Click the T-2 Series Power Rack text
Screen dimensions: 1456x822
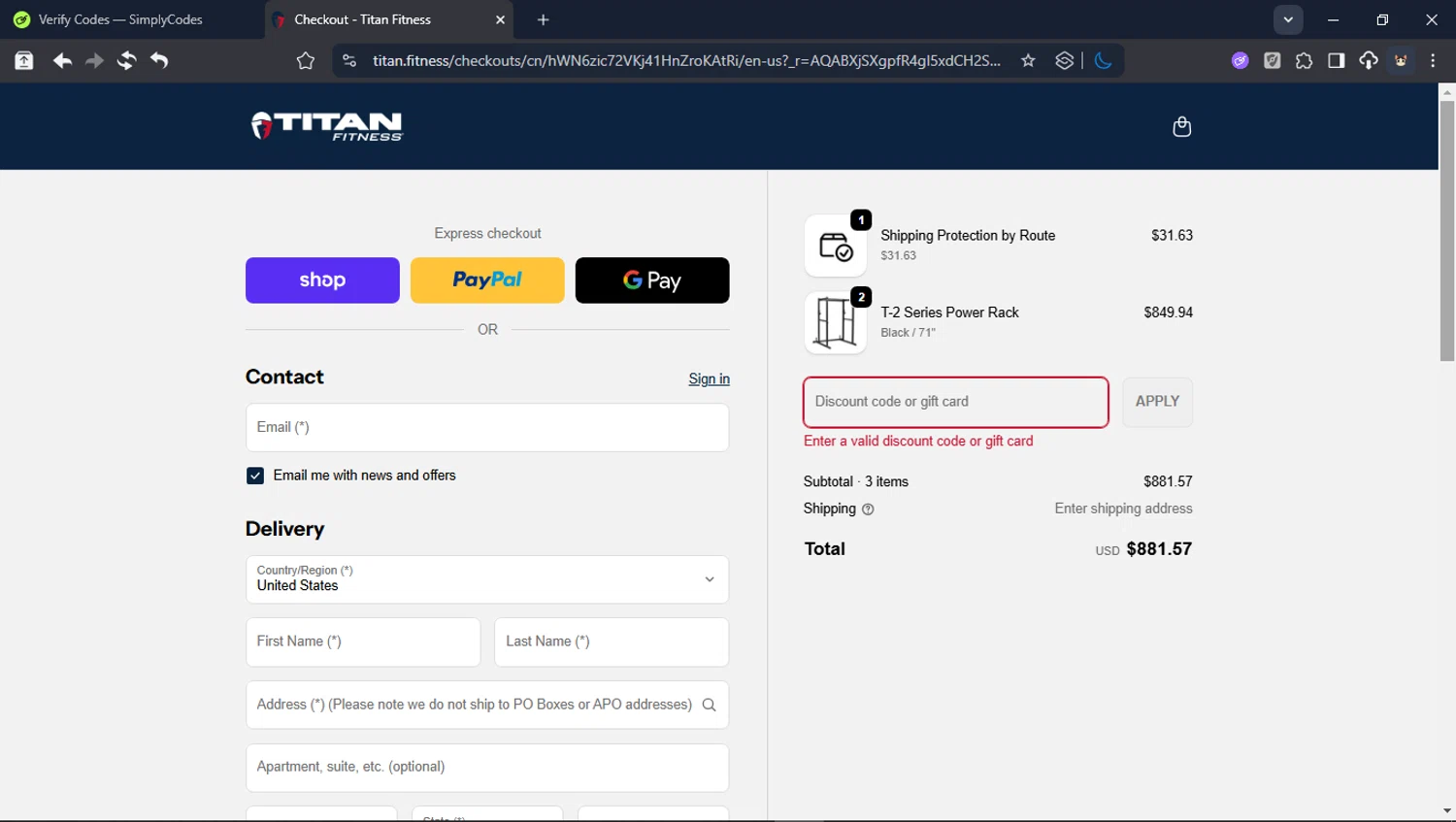point(949,312)
